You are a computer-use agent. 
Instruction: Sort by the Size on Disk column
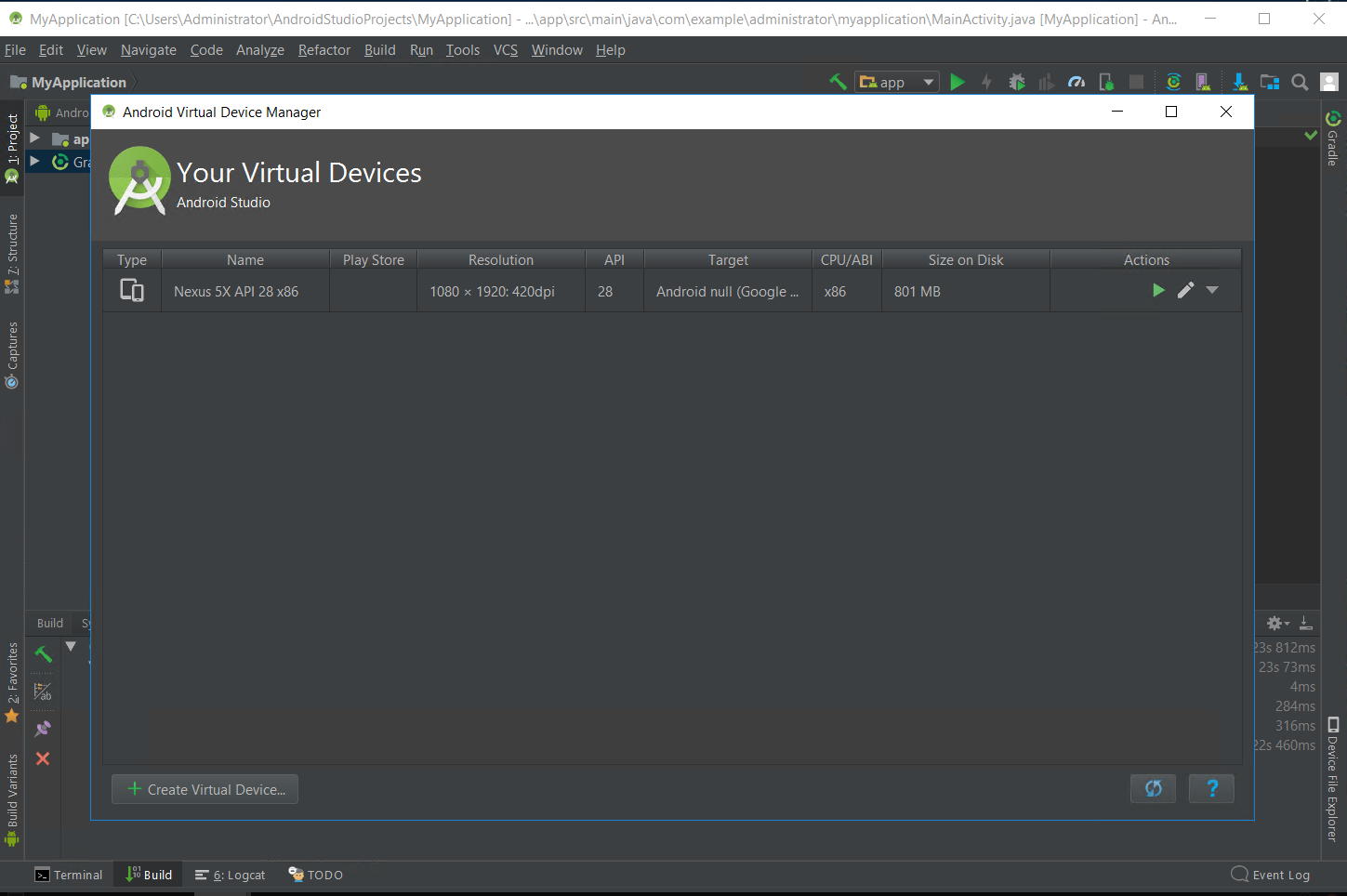(966, 260)
